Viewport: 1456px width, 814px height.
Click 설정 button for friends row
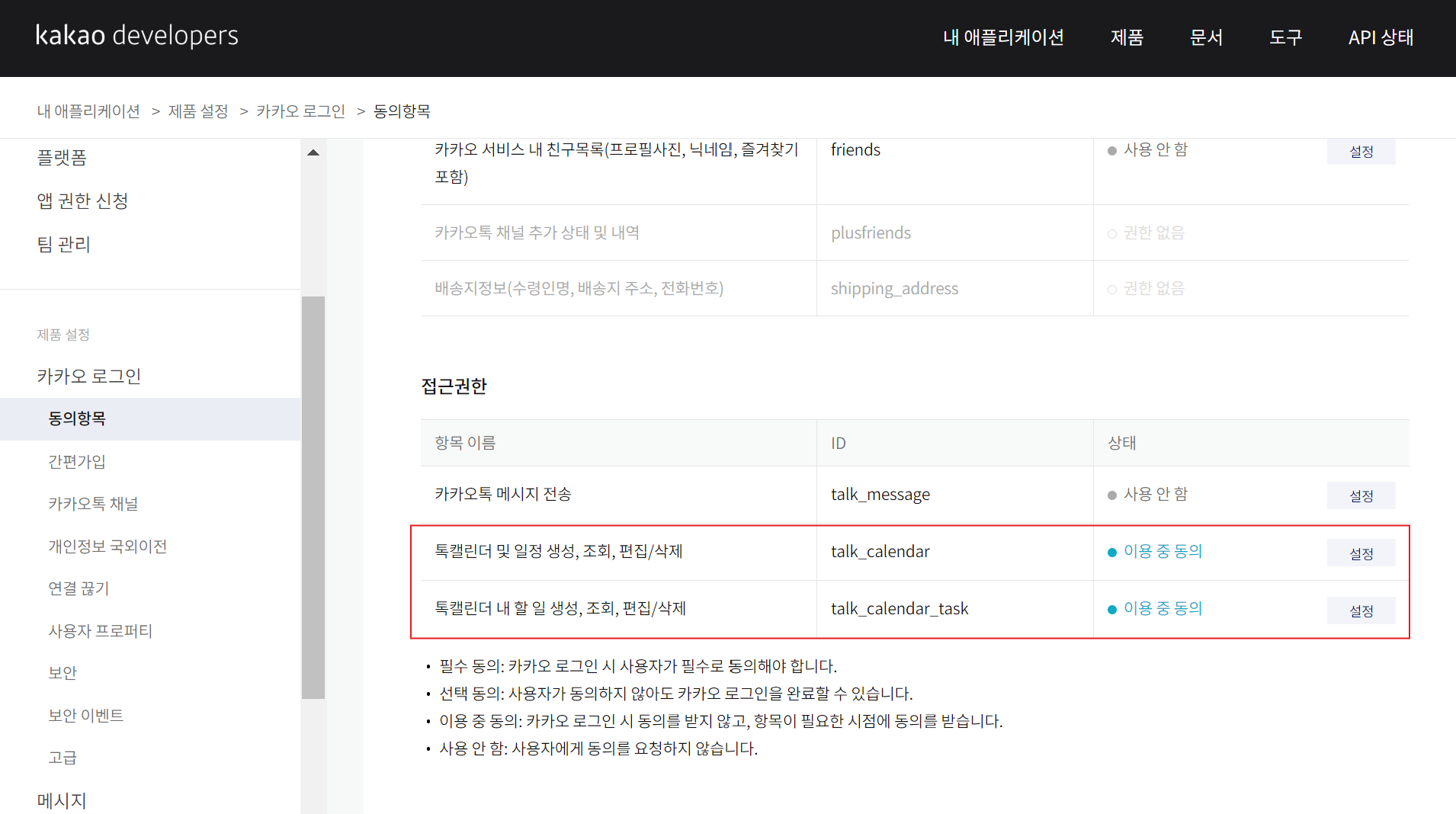click(x=1361, y=151)
